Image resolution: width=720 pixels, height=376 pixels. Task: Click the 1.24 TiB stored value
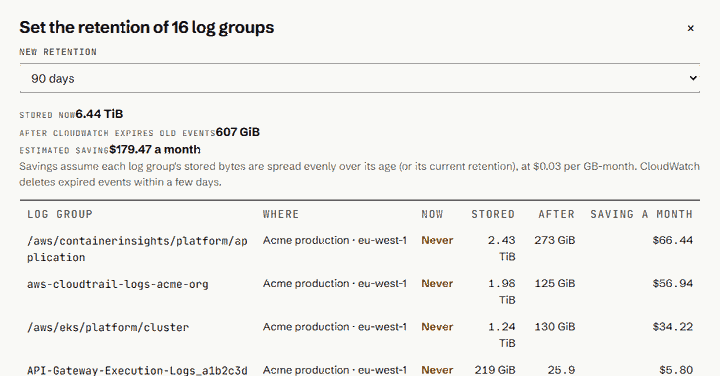501,335
